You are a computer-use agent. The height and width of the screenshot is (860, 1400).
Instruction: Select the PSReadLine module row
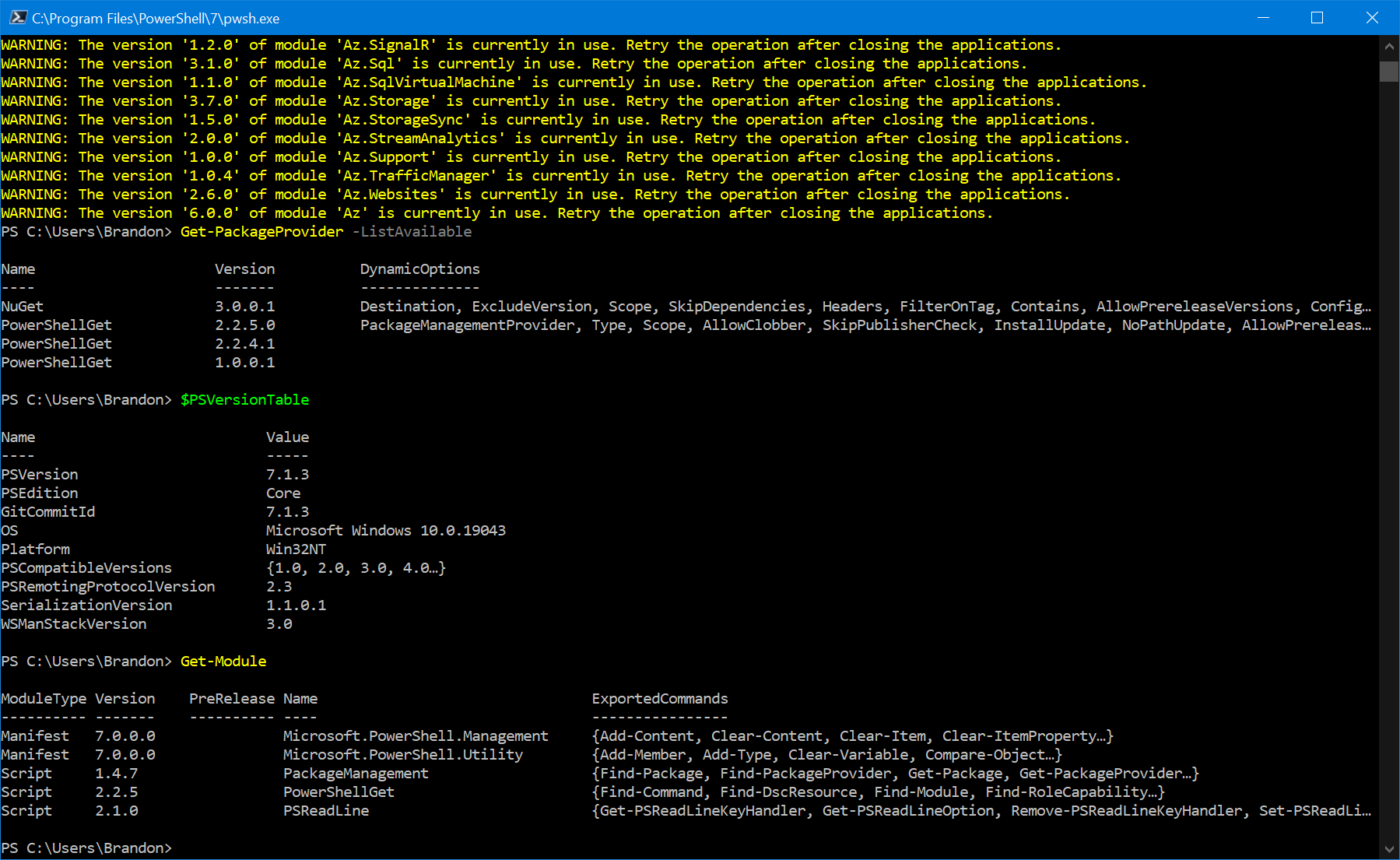tap(326, 810)
